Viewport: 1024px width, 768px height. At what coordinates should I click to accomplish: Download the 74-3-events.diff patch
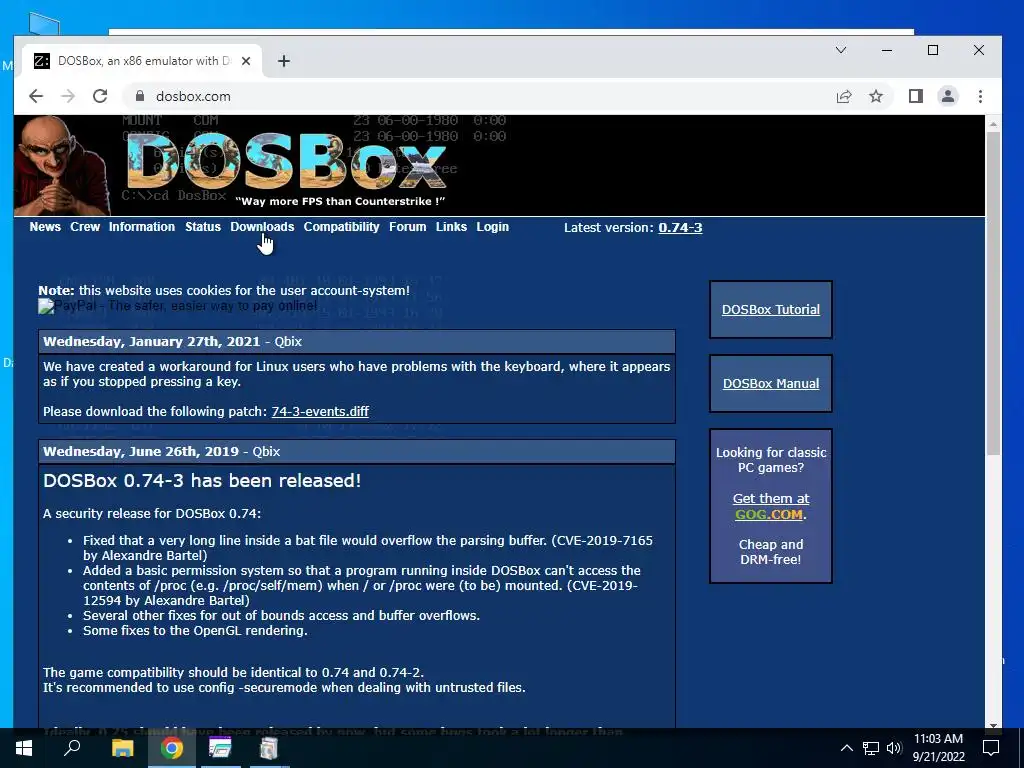(320, 411)
